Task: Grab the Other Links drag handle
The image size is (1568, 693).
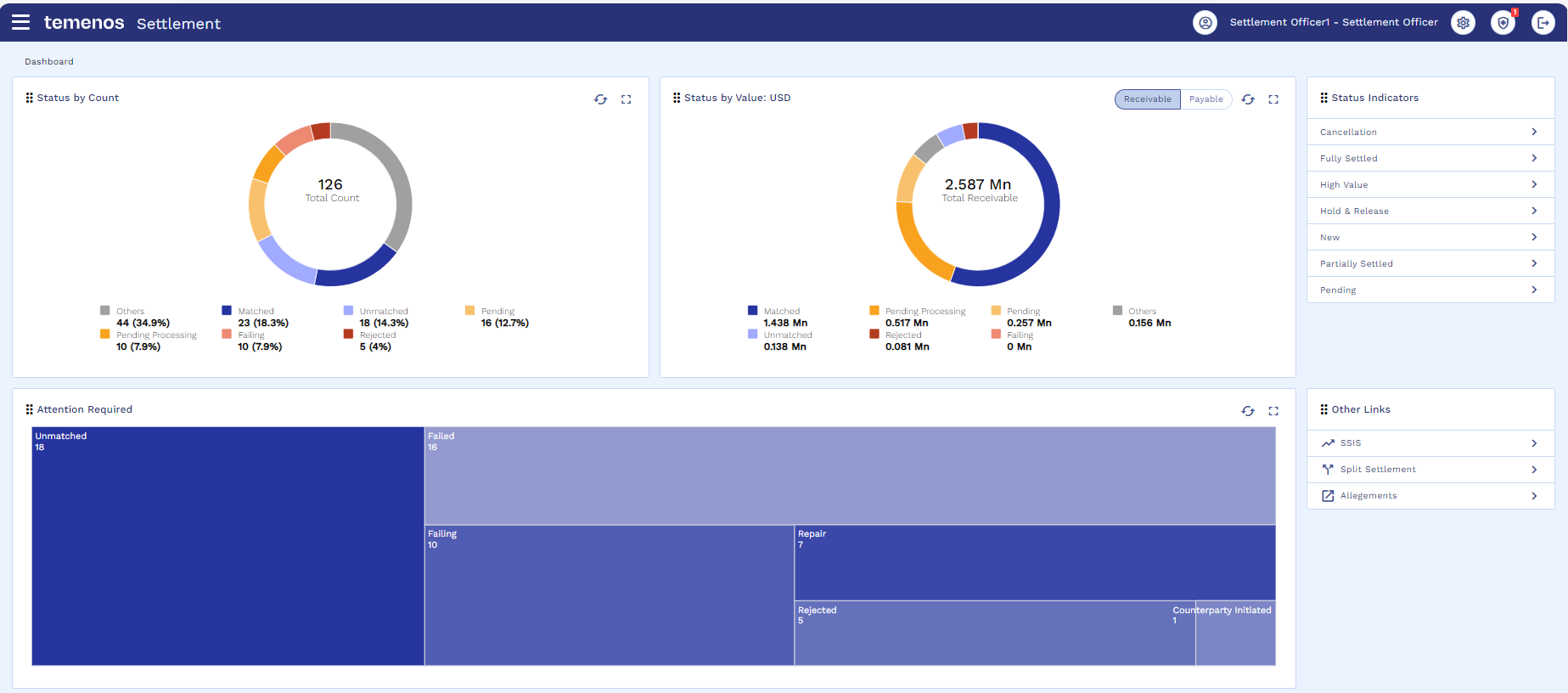Action: point(1324,409)
